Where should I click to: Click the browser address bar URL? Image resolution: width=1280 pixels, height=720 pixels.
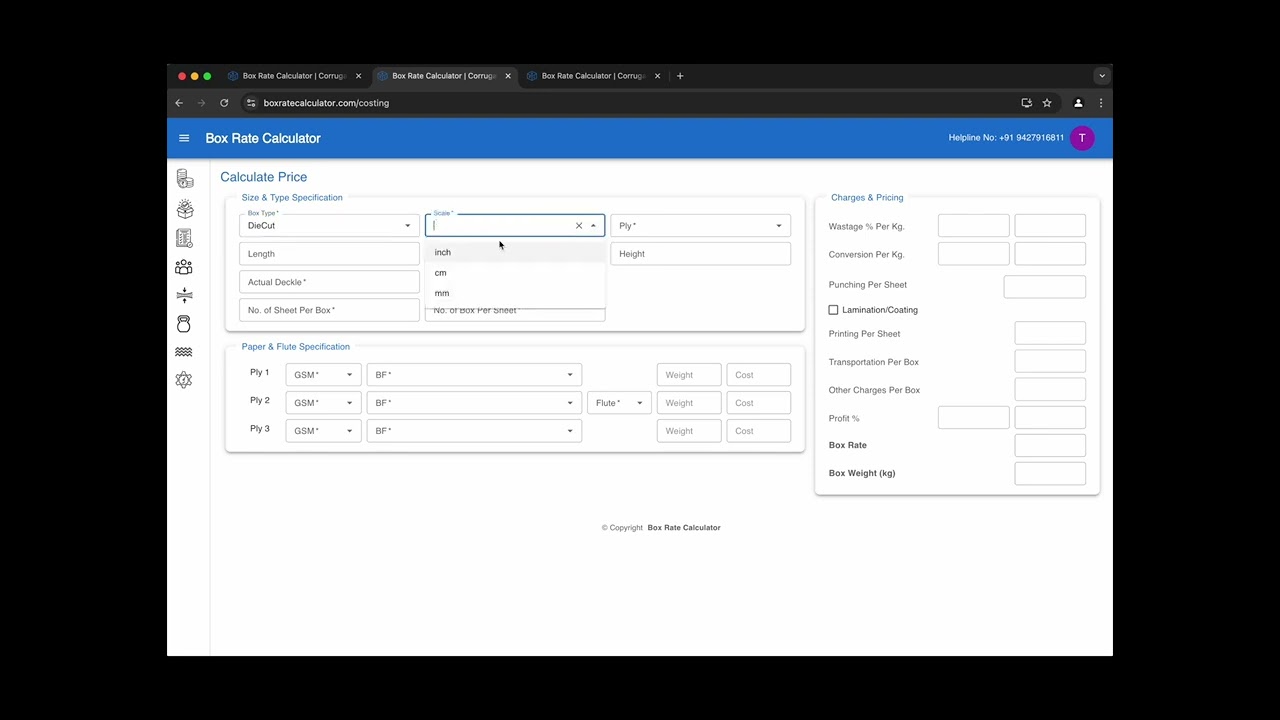pyautogui.click(x=326, y=103)
